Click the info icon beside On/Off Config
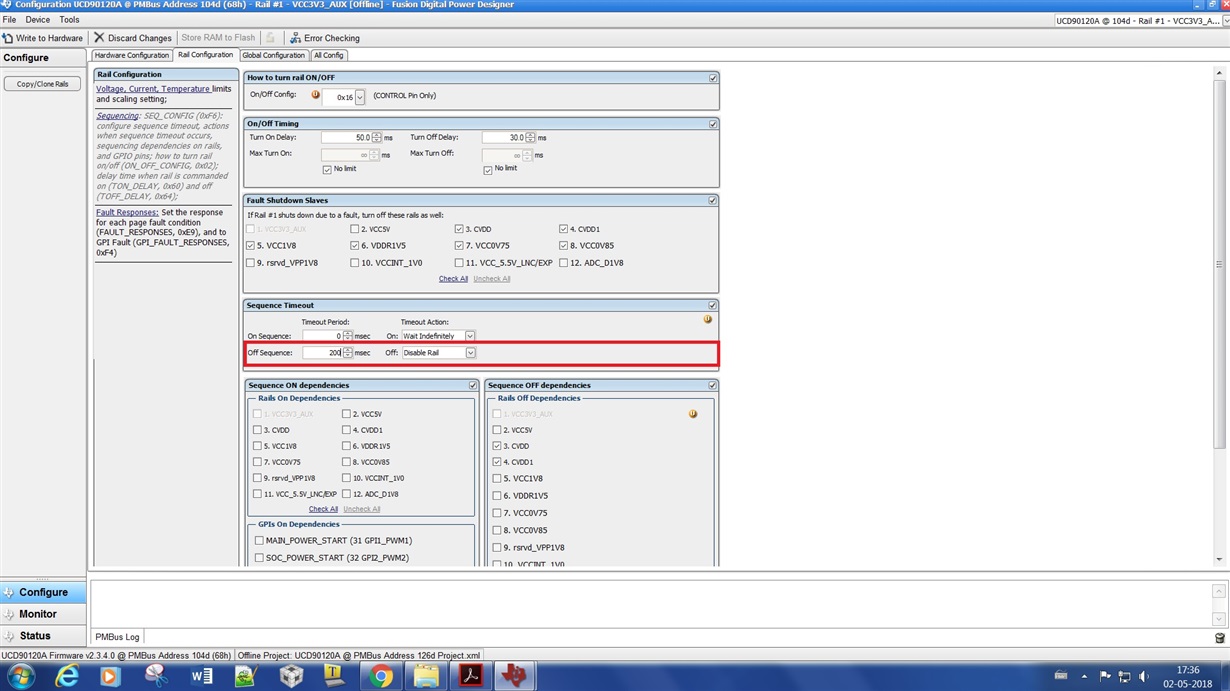1230x691 pixels. (316, 96)
